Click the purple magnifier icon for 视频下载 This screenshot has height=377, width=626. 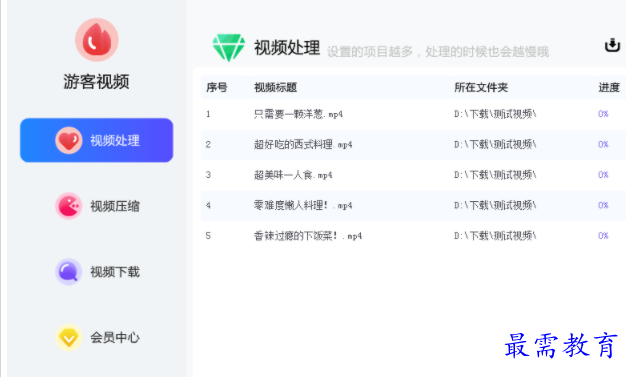click(69, 272)
